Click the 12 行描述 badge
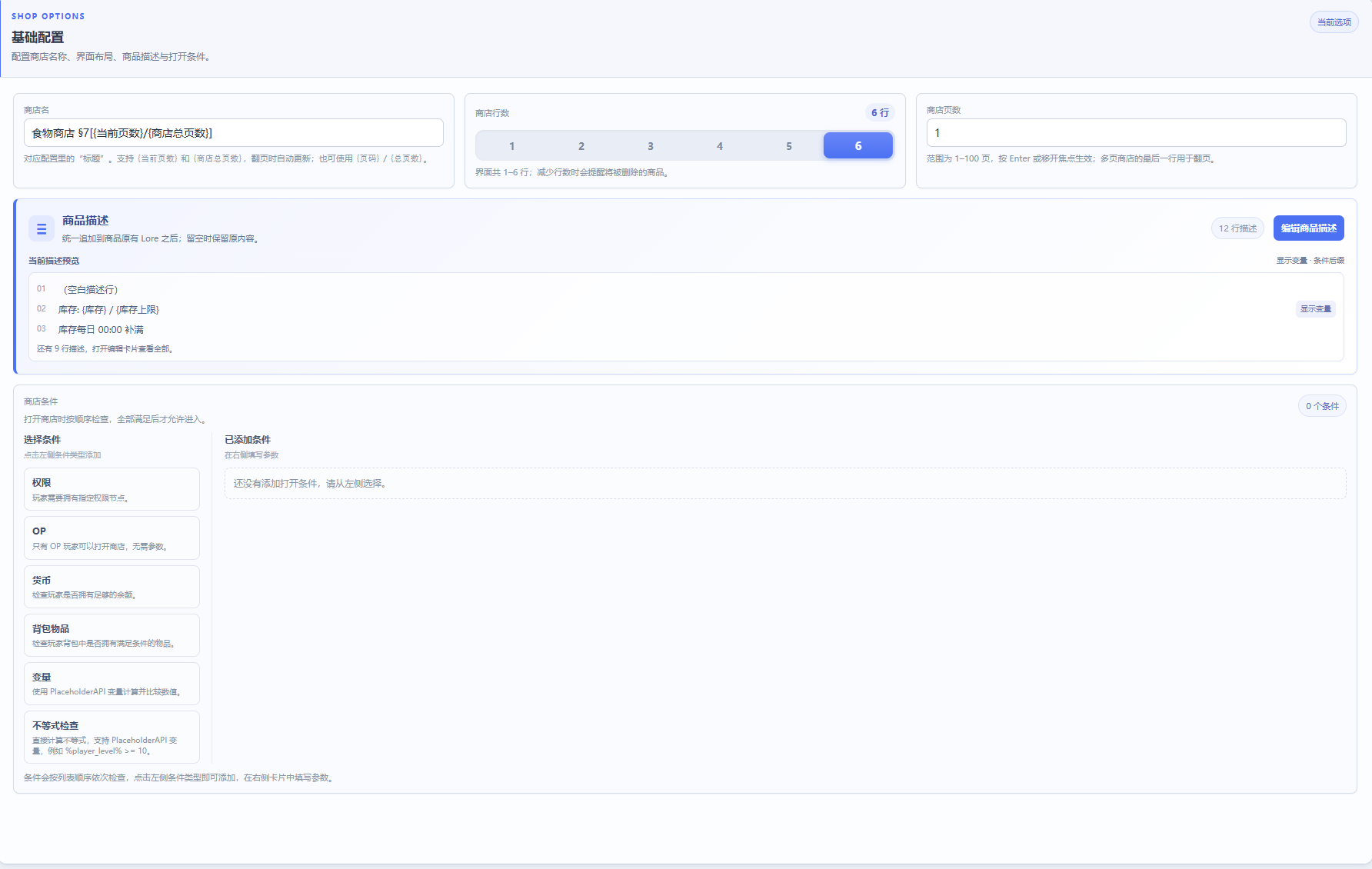Screen dimensions: 1372x869 tap(1237, 228)
